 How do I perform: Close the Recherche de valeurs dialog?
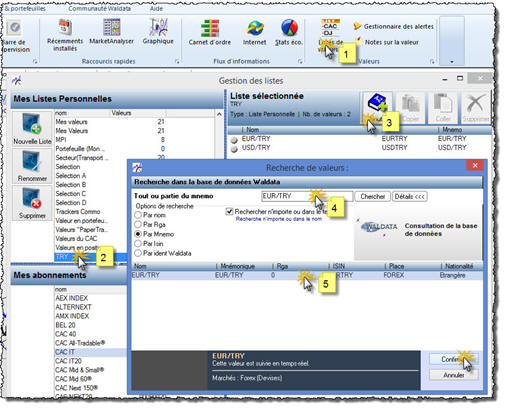[x=475, y=165]
